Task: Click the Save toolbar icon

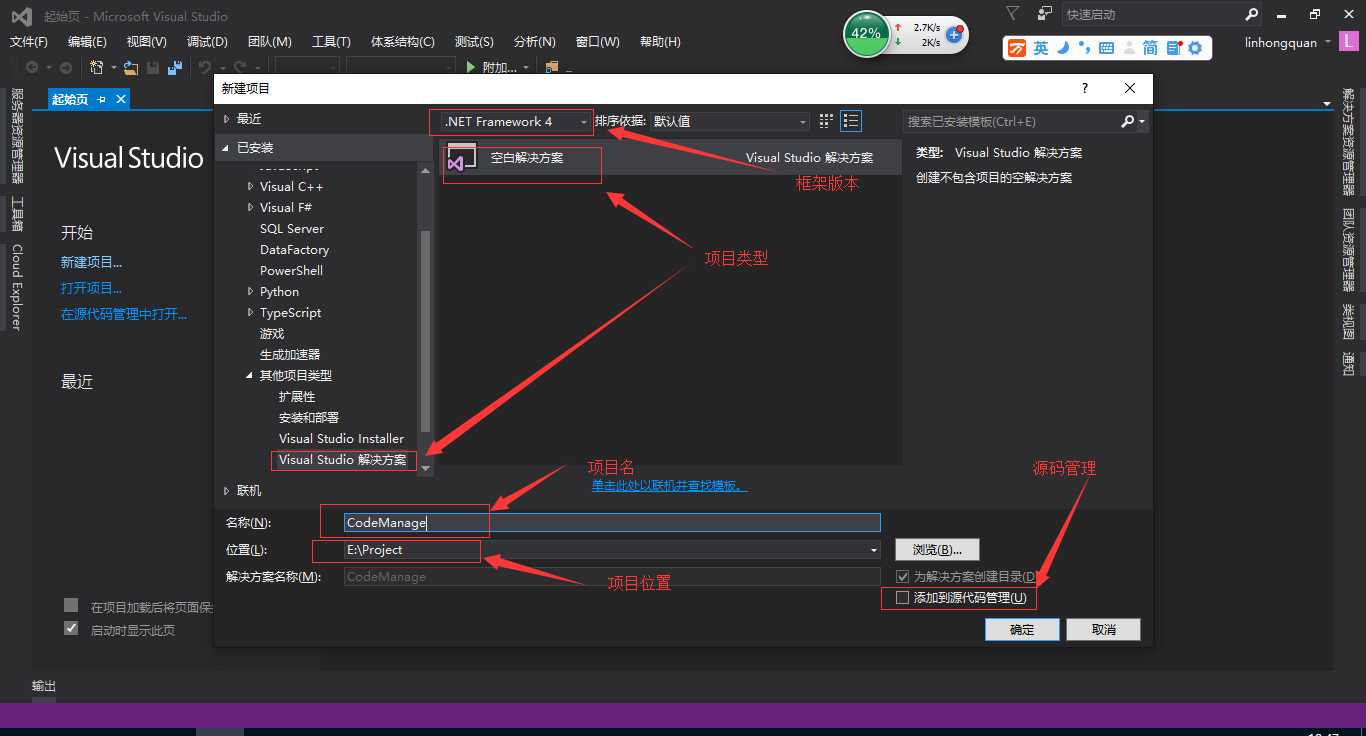Action: (153, 67)
